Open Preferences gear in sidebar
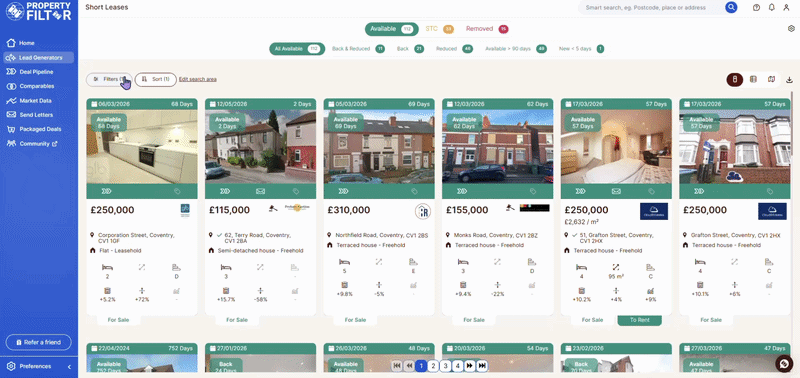This screenshot has width=800, height=378. click(x=11, y=366)
